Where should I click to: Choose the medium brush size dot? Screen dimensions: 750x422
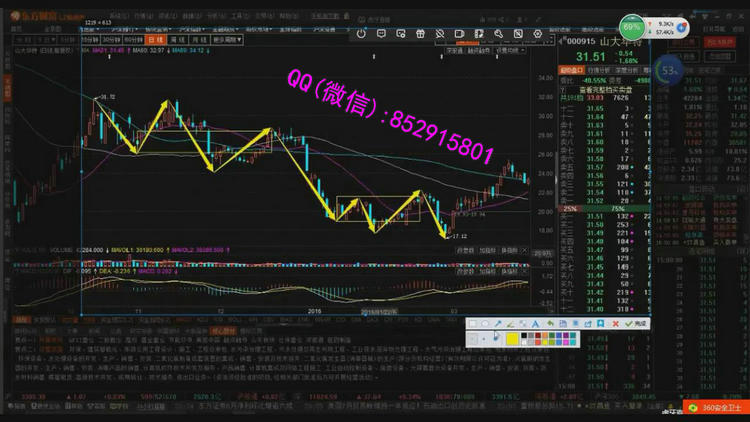tap(483, 340)
